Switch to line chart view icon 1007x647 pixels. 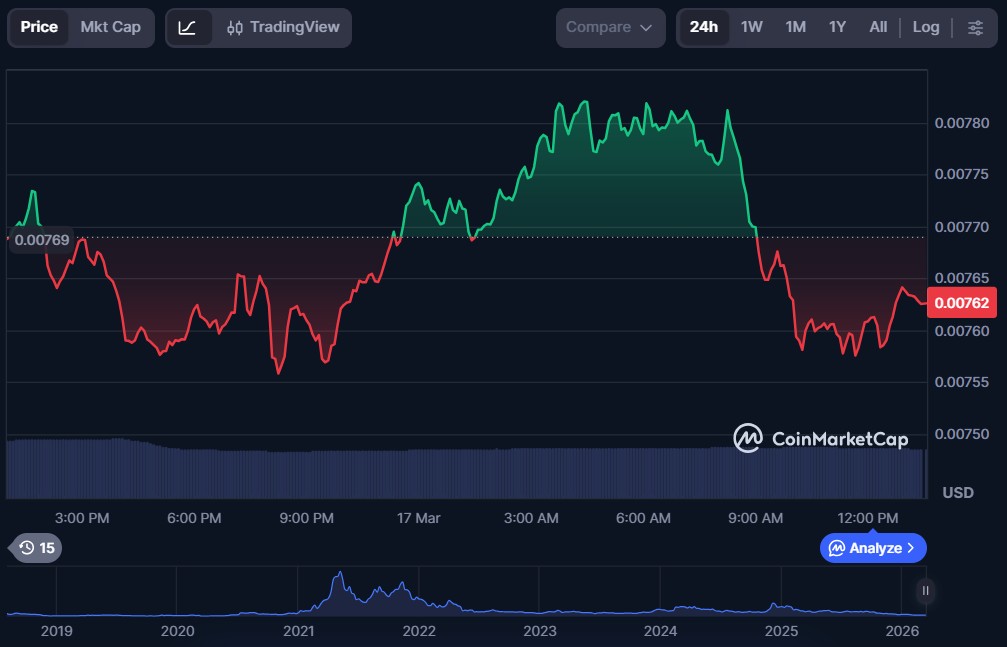click(188, 27)
